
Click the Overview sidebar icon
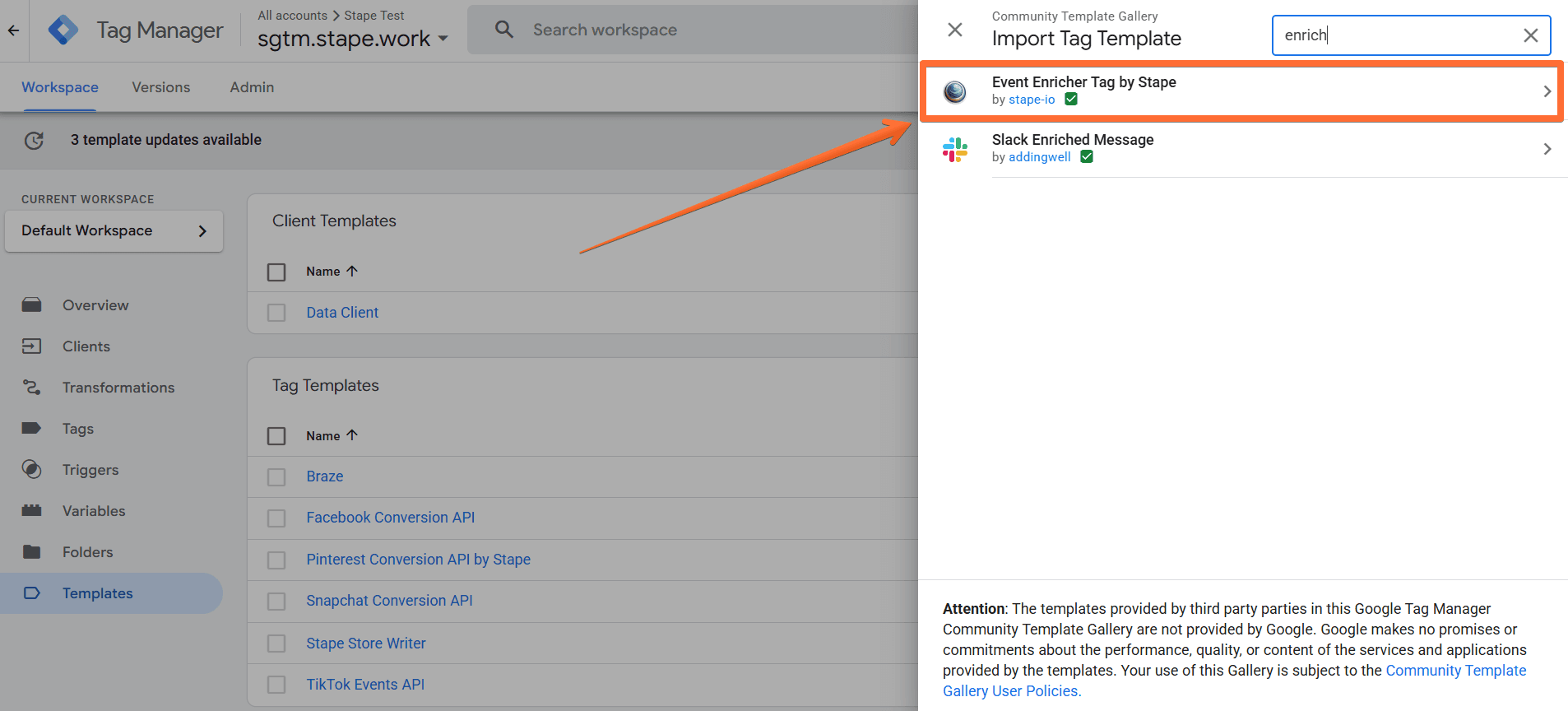pos(32,305)
